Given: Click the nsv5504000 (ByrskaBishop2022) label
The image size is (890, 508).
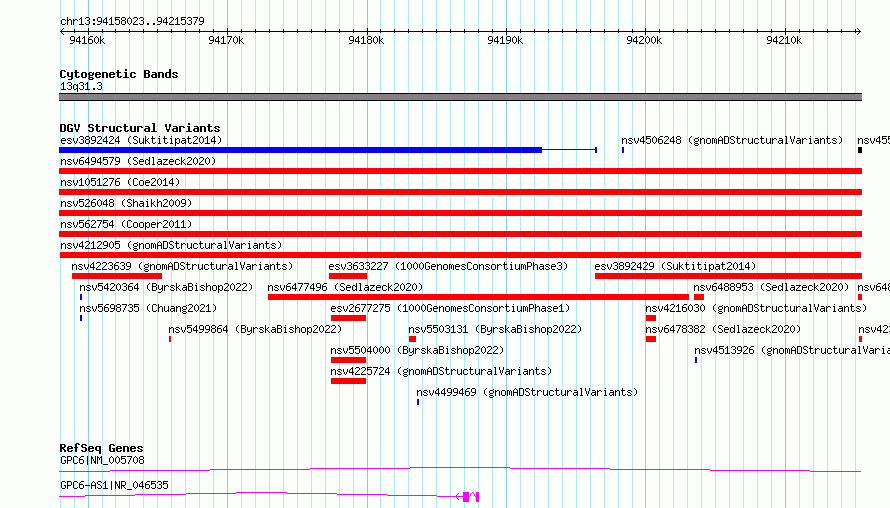Looking at the screenshot, I should point(417,350).
